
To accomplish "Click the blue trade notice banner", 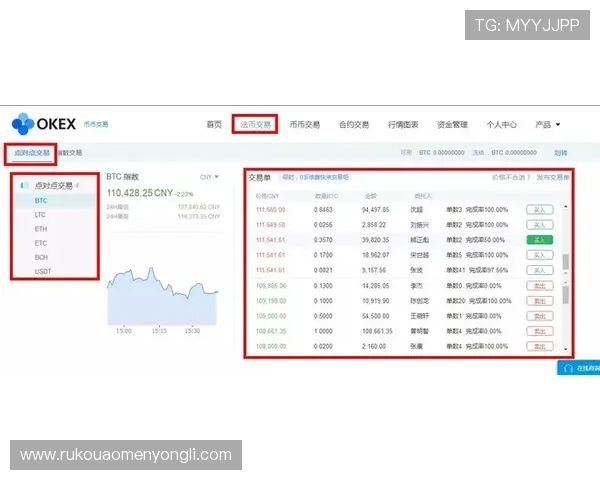I will click(x=315, y=177).
